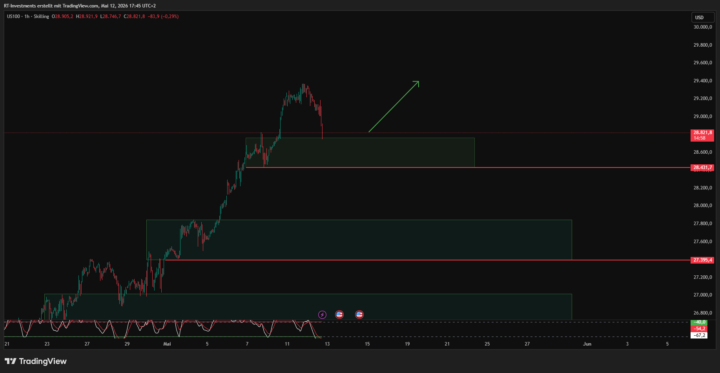The height and width of the screenshot is (373, 720).
Task: Click the 19 date label on time axis
Action: 407,344
